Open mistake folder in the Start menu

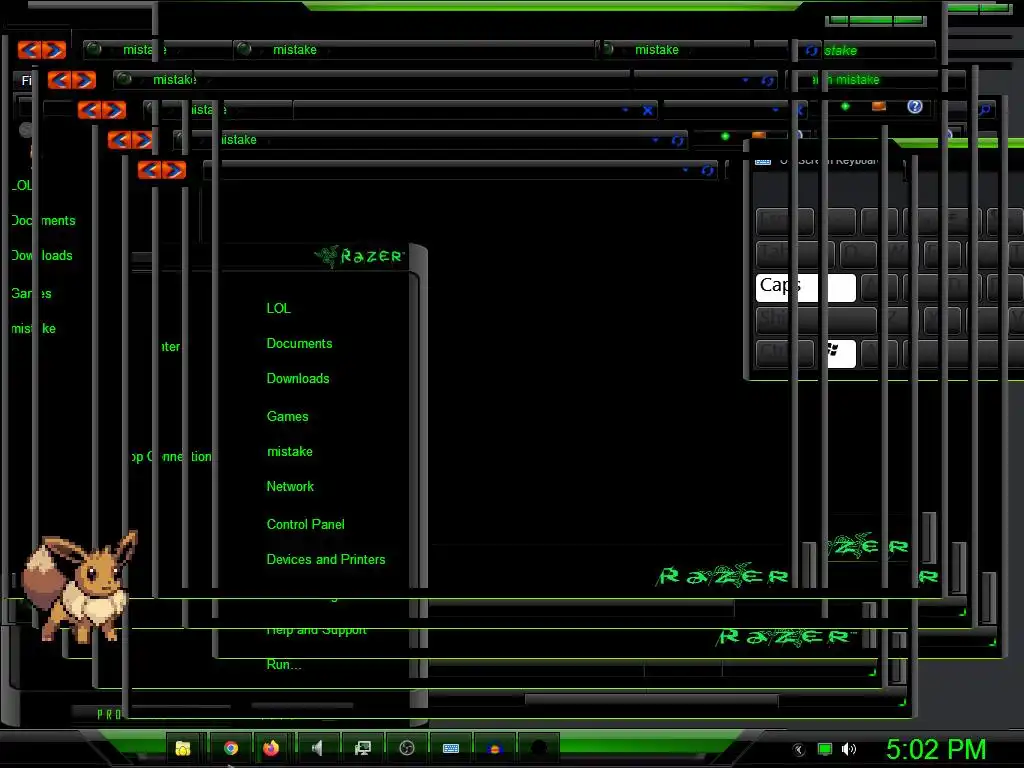[x=290, y=451]
